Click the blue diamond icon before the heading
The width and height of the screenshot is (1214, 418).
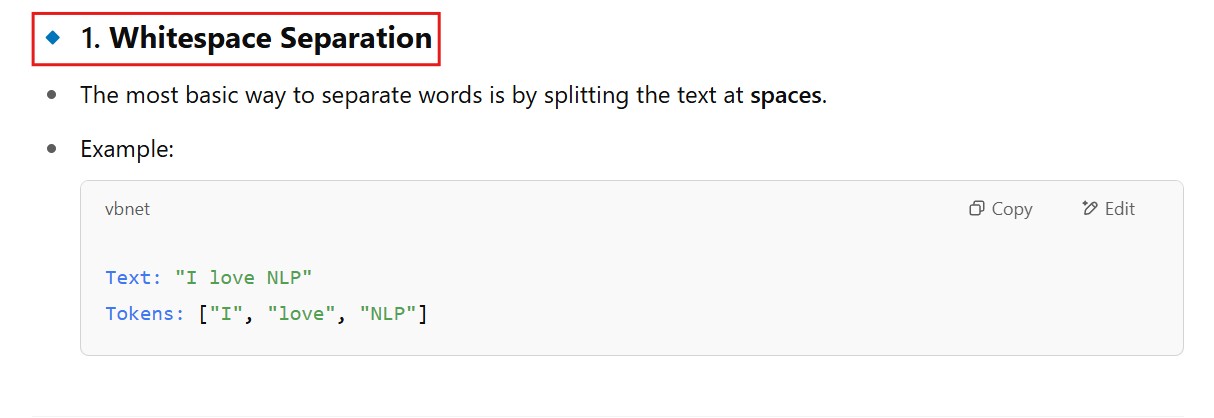pos(54,38)
